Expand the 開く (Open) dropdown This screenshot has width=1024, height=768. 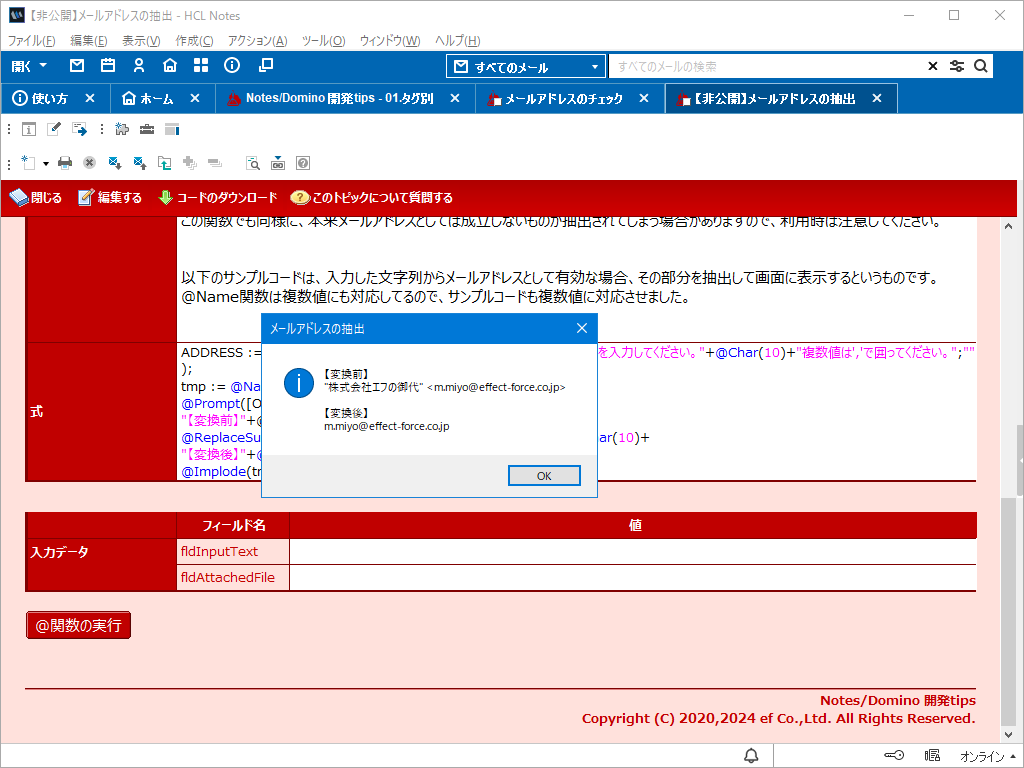click(x=29, y=66)
